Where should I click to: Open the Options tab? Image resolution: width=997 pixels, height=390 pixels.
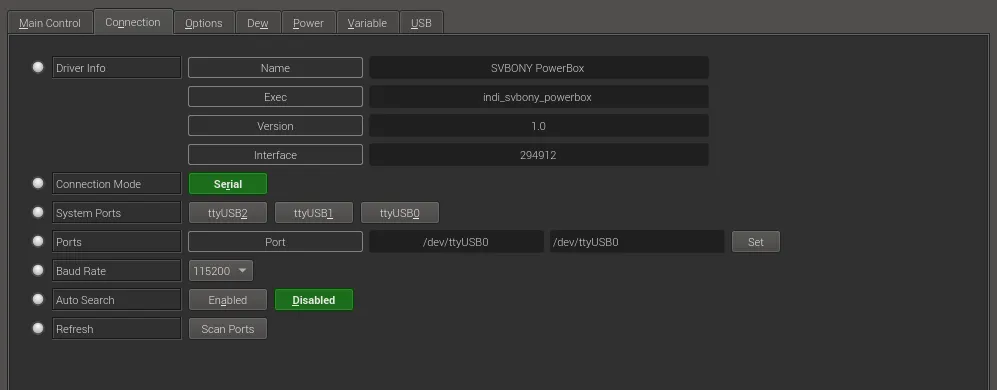point(203,23)
